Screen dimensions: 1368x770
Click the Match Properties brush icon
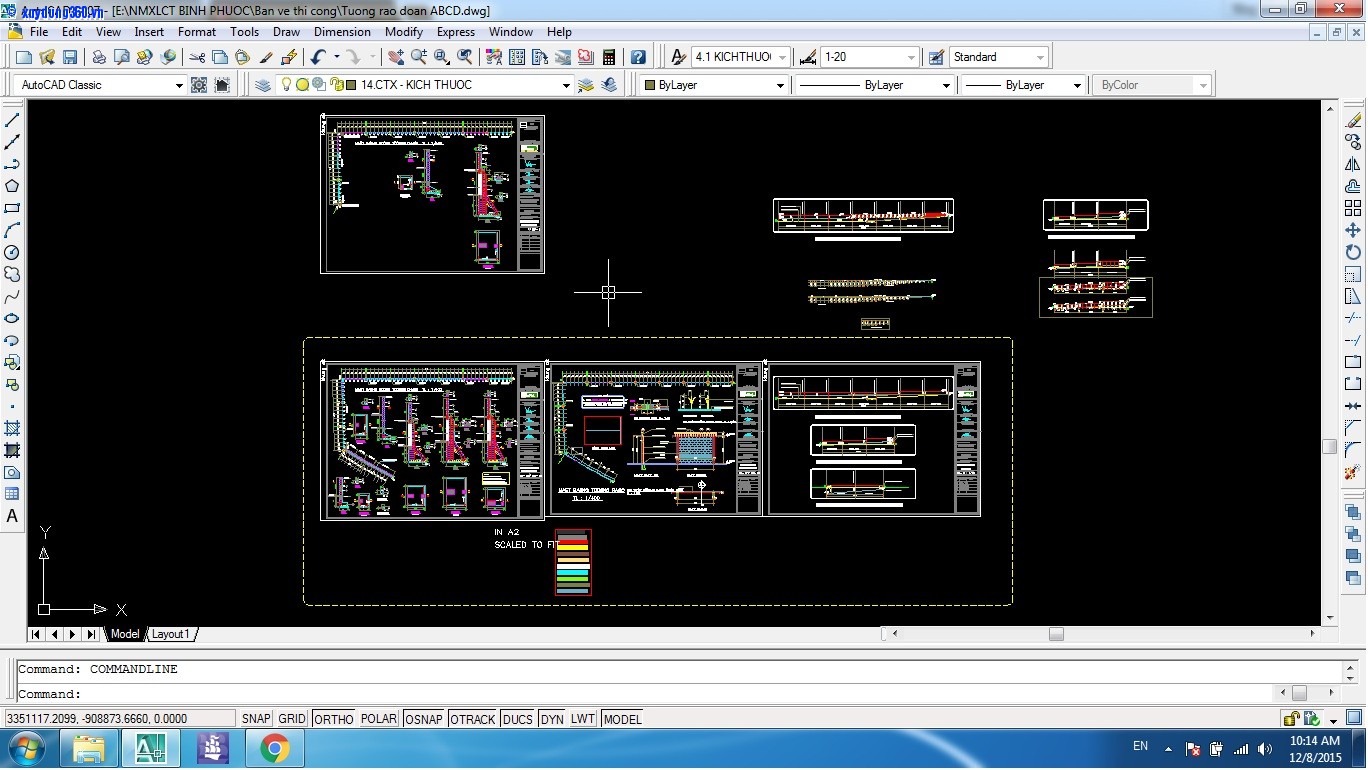pos(266,57)
